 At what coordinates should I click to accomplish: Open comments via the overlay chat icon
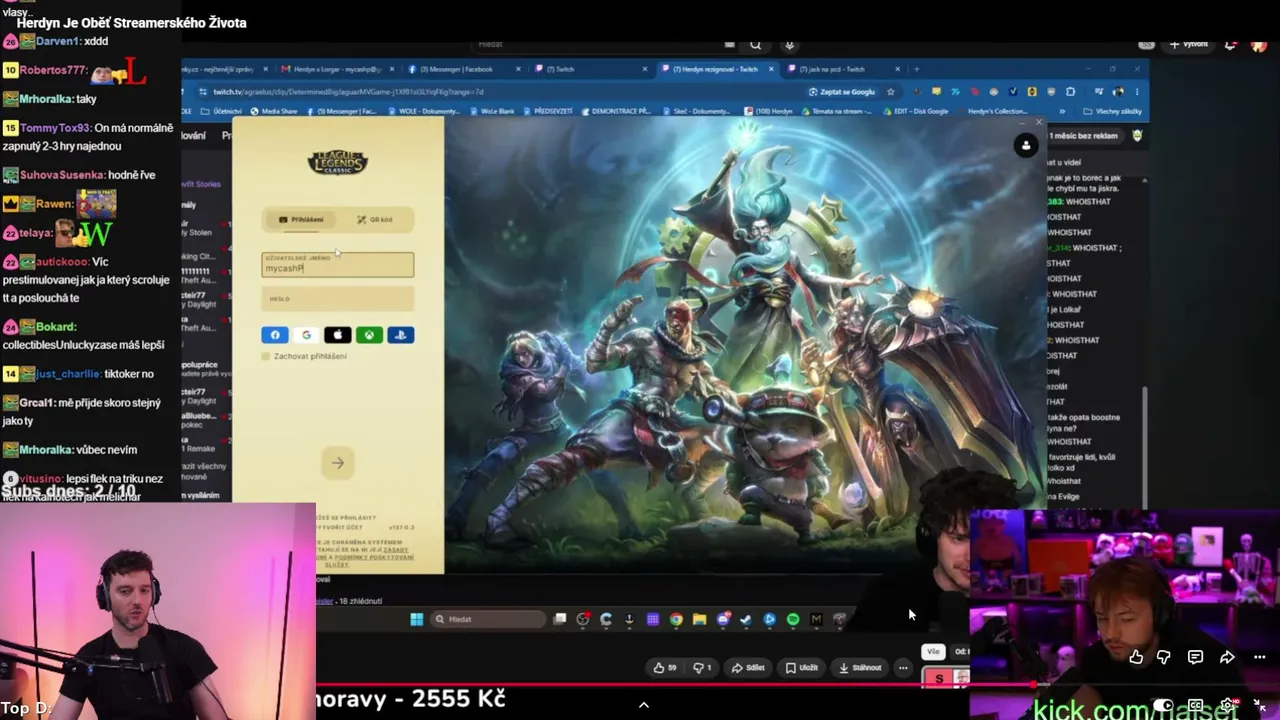pyautogui.click(x=1195, y=657)
